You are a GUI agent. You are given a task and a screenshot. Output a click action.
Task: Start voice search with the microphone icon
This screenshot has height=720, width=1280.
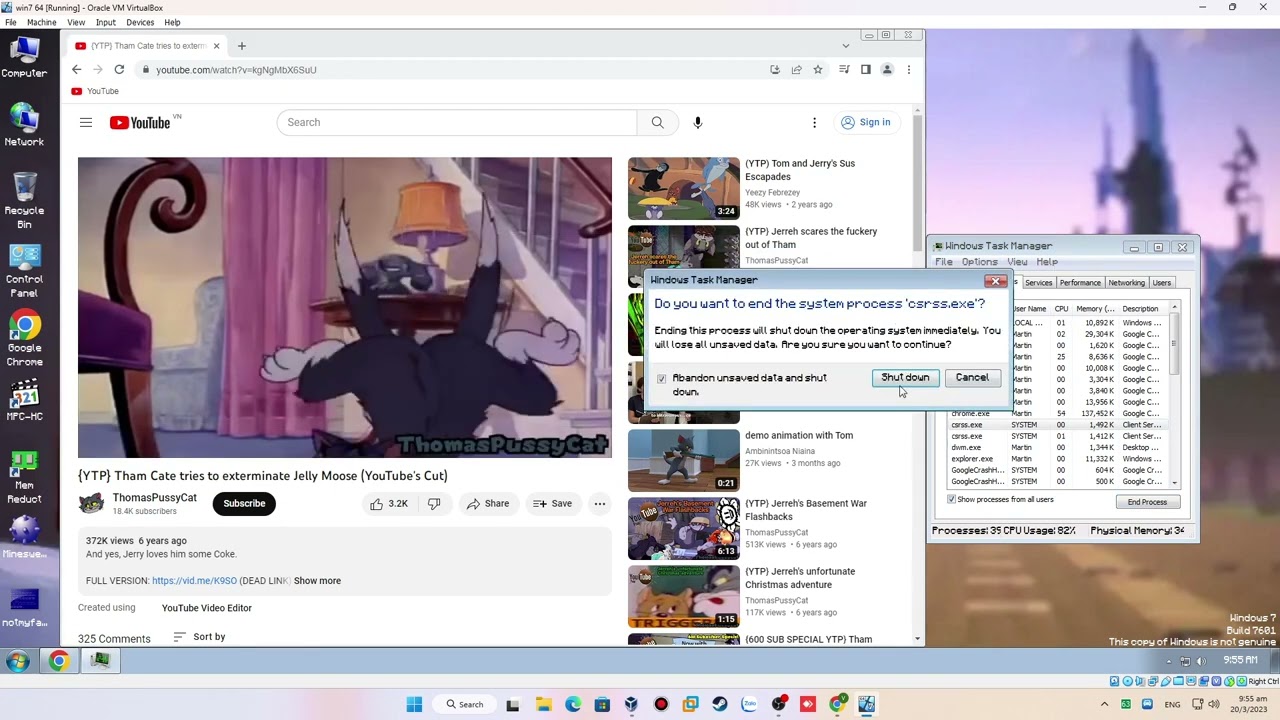click(x=698, y=122)
